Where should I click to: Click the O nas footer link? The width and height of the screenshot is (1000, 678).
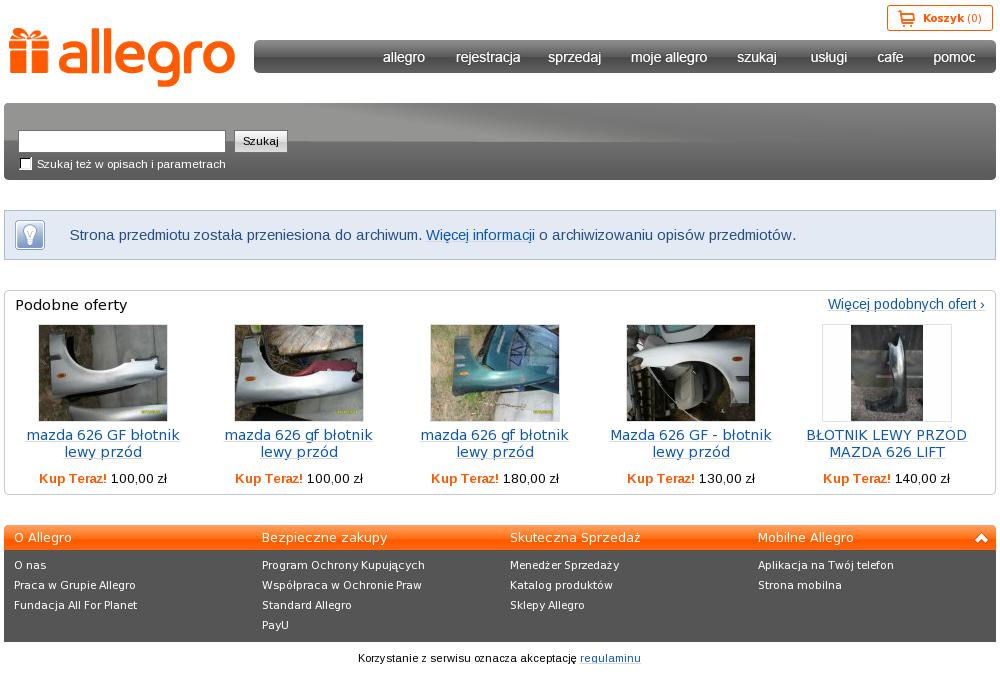30,565
